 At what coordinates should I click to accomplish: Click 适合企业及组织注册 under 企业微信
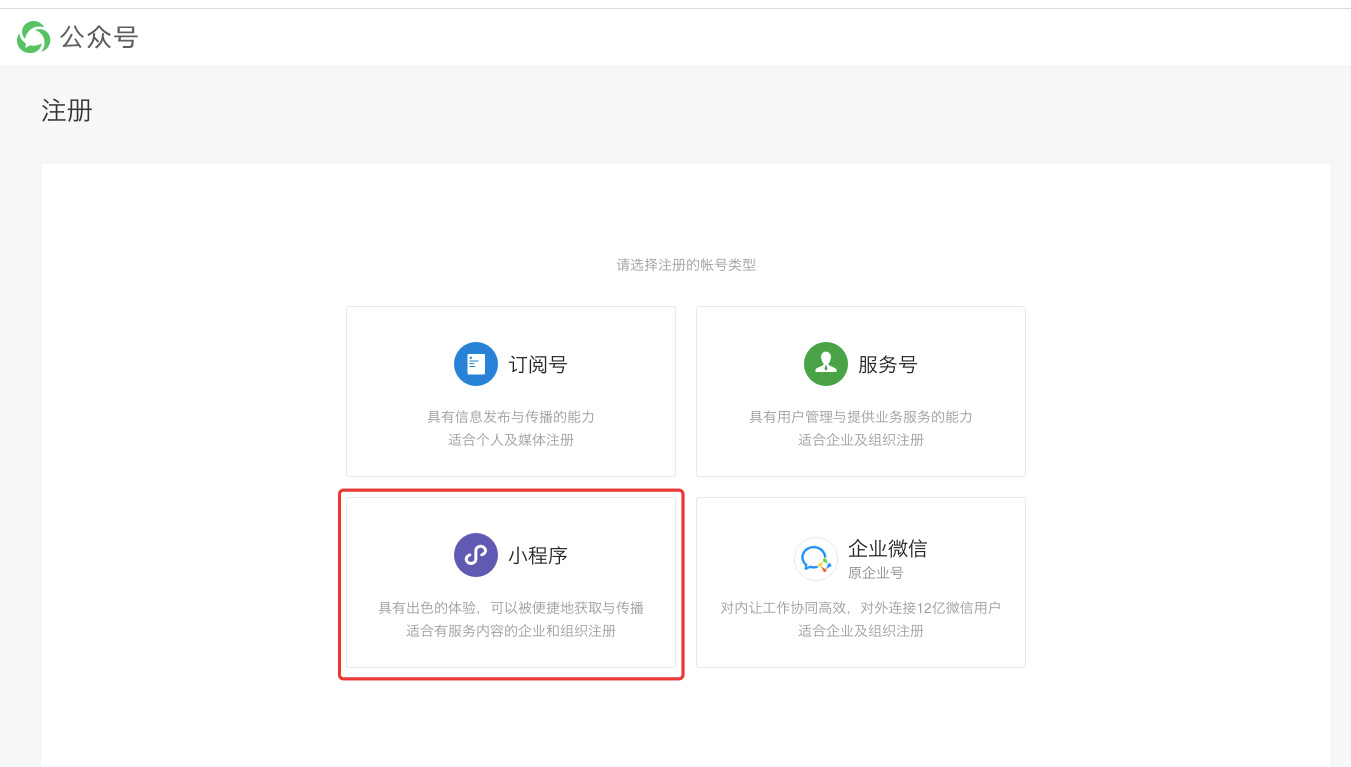pos(861,631)
